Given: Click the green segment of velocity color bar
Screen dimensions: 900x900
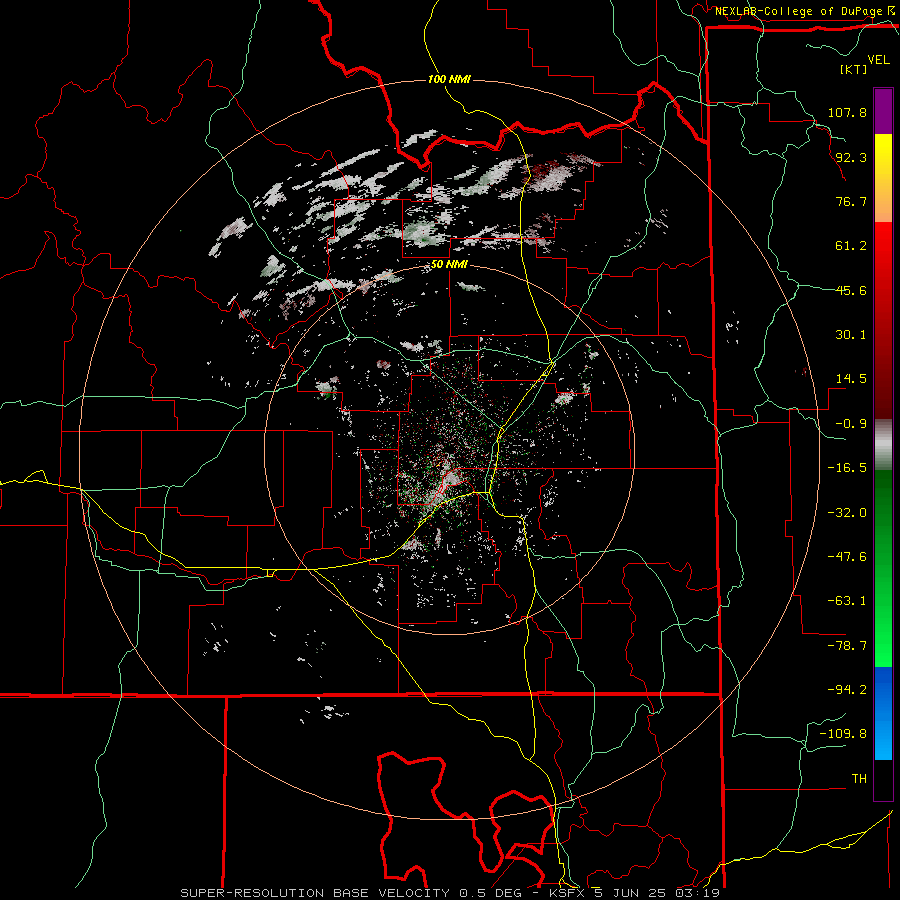Looking at the screenshot, I should click(x=883, y=568).
